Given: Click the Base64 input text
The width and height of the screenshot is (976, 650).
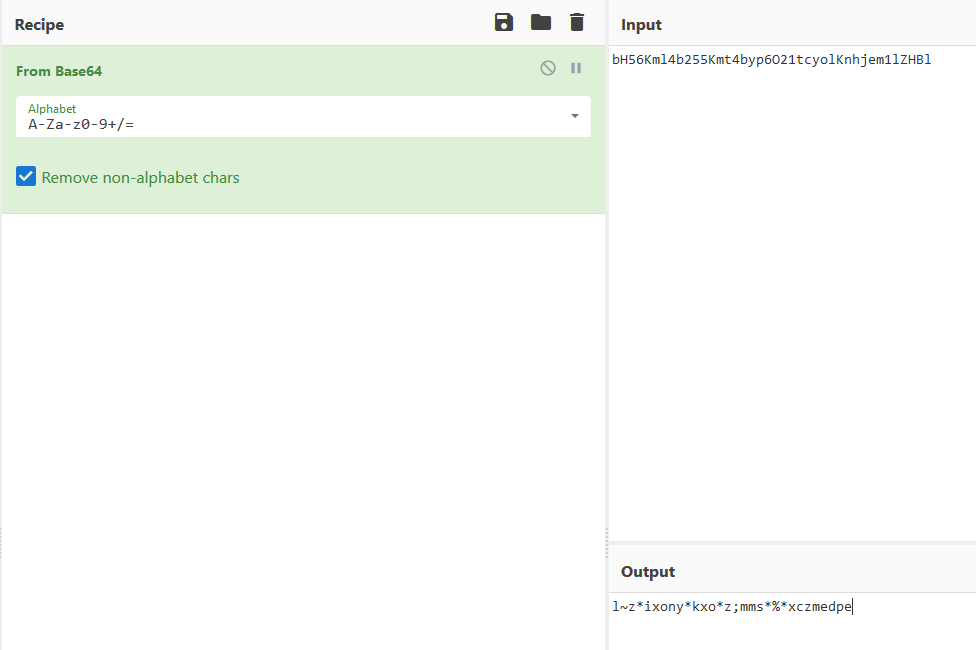Looking at the screenshot, I should tap(771, 60).
